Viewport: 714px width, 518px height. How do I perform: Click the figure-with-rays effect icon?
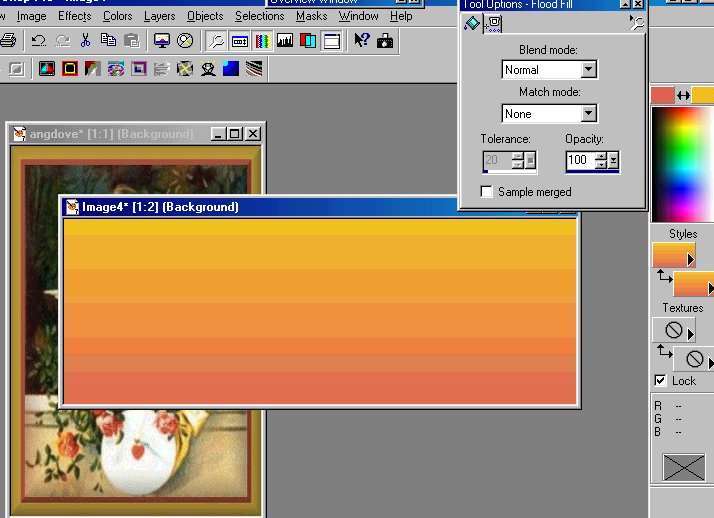point(208,69)
